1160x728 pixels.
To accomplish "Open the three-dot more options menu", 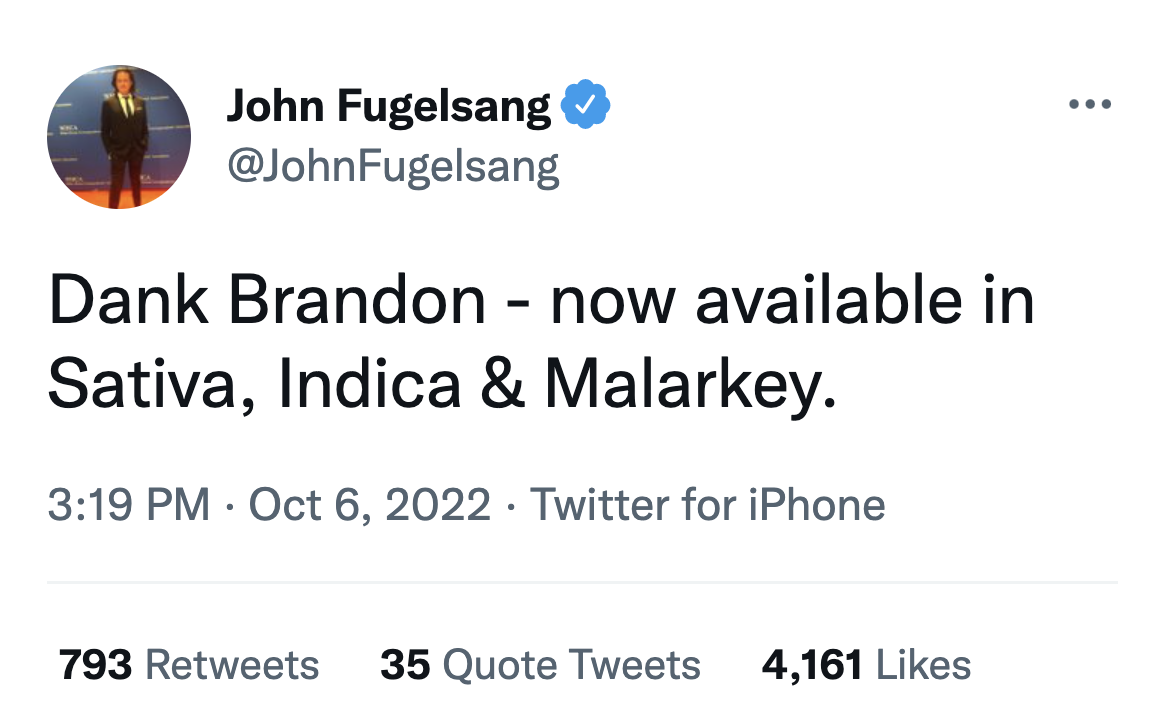I will coord(1089,104).
